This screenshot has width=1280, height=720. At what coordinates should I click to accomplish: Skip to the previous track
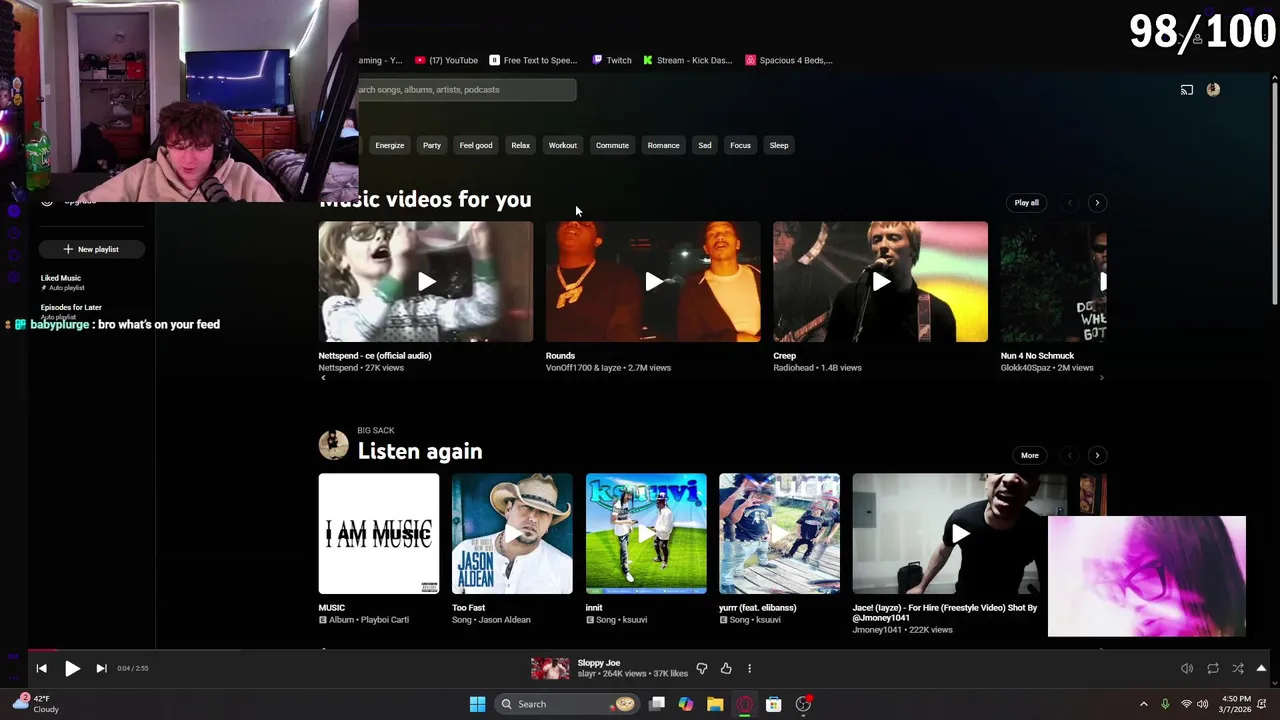click(x=41, y=668)
